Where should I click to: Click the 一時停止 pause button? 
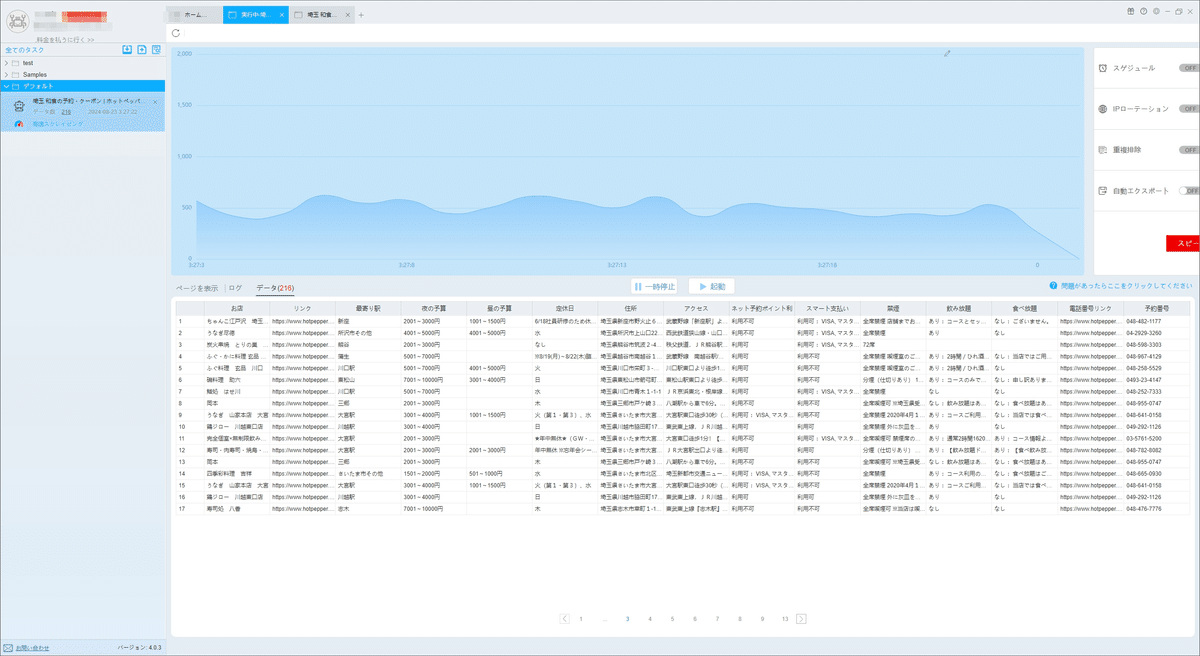click(654, 286)
